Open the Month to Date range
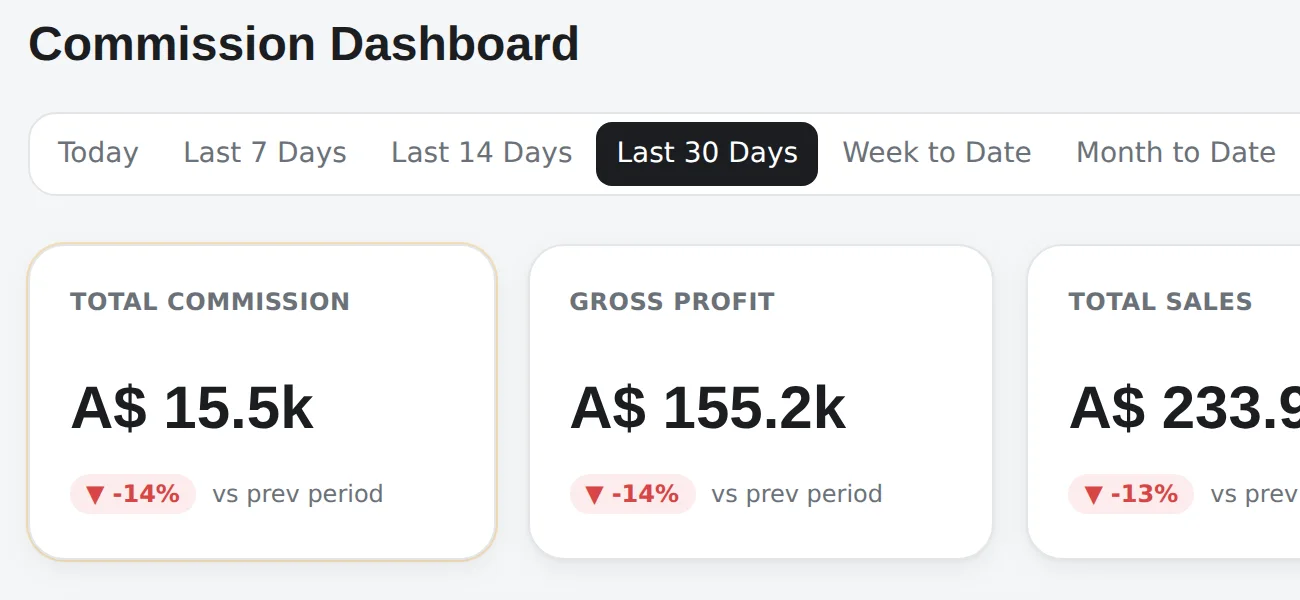 tap(1176, 153)
